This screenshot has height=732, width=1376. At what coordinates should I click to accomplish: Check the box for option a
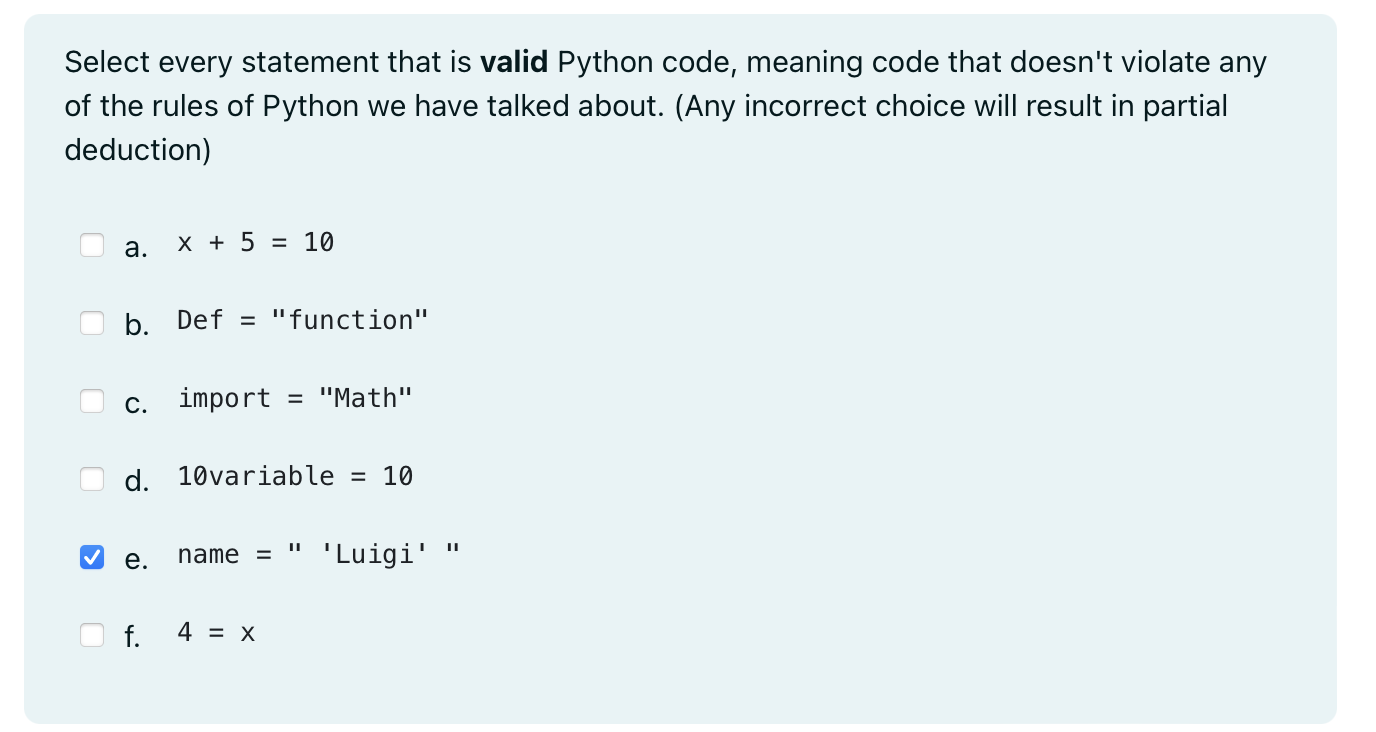(x=92, y=245)
